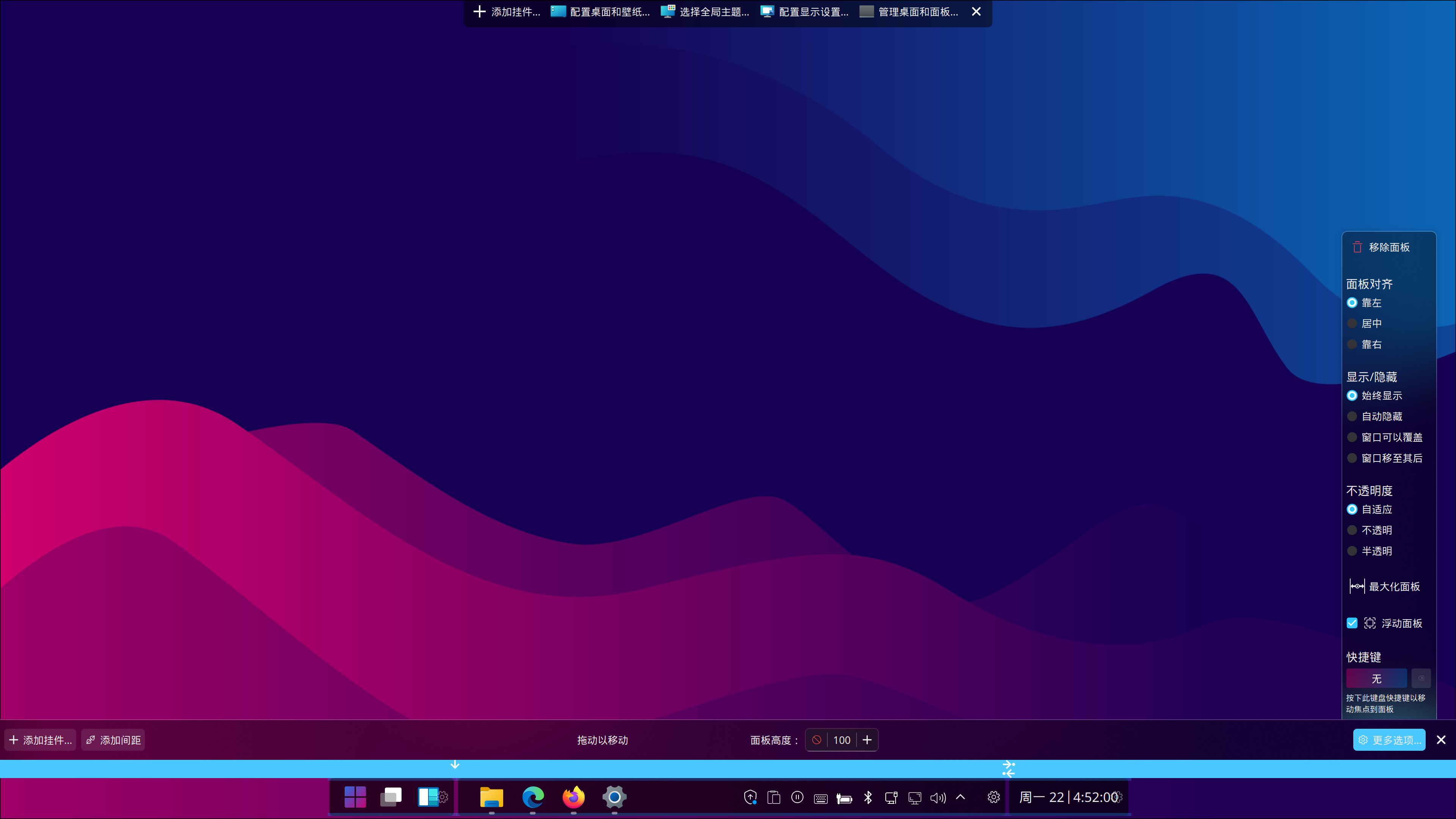Close the panel edit mode bar
Screen dimensions: 1456x819
1441,740
